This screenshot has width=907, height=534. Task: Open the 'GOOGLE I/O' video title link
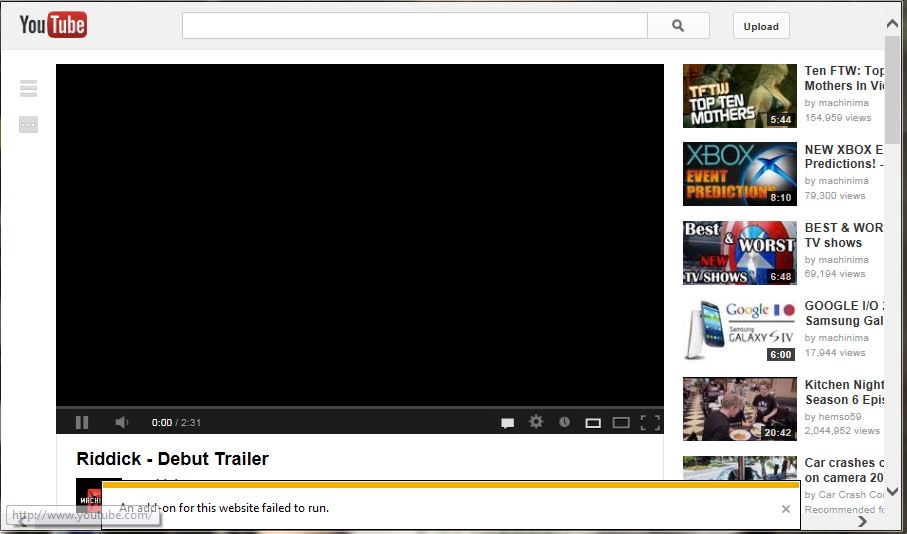(x=844, y=313)
